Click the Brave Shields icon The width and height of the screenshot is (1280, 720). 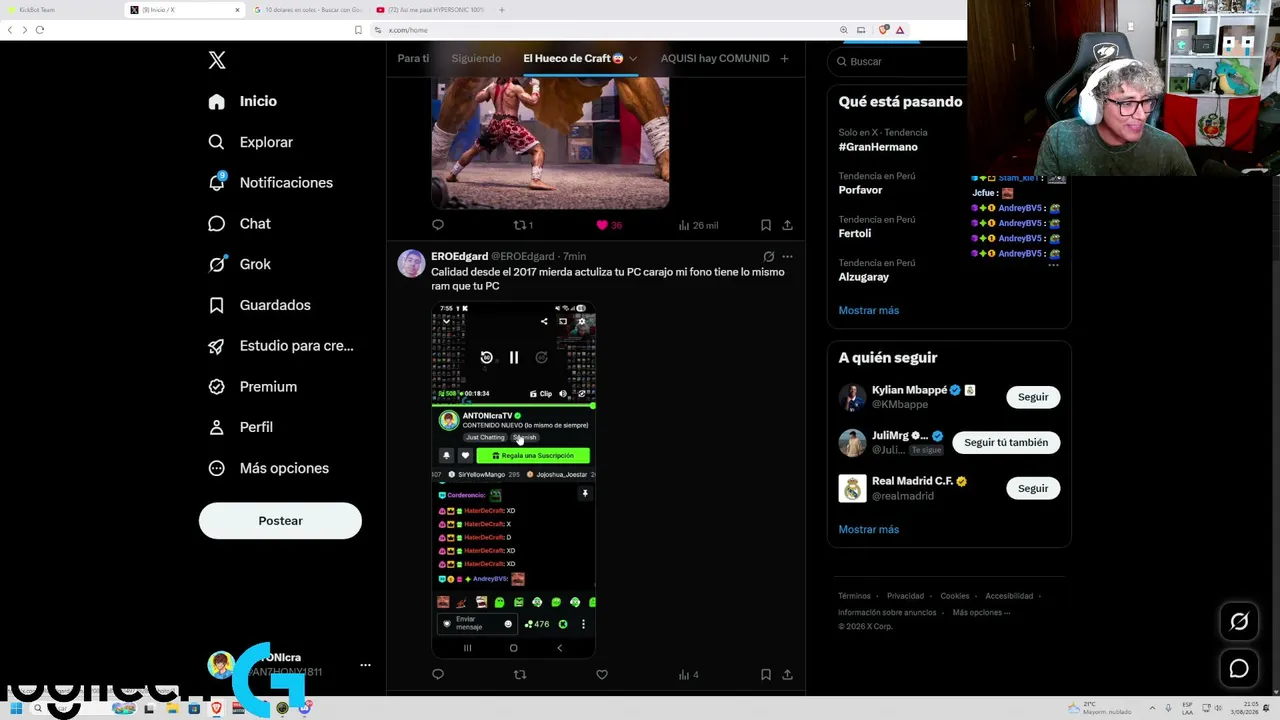[x=883, y=30]
